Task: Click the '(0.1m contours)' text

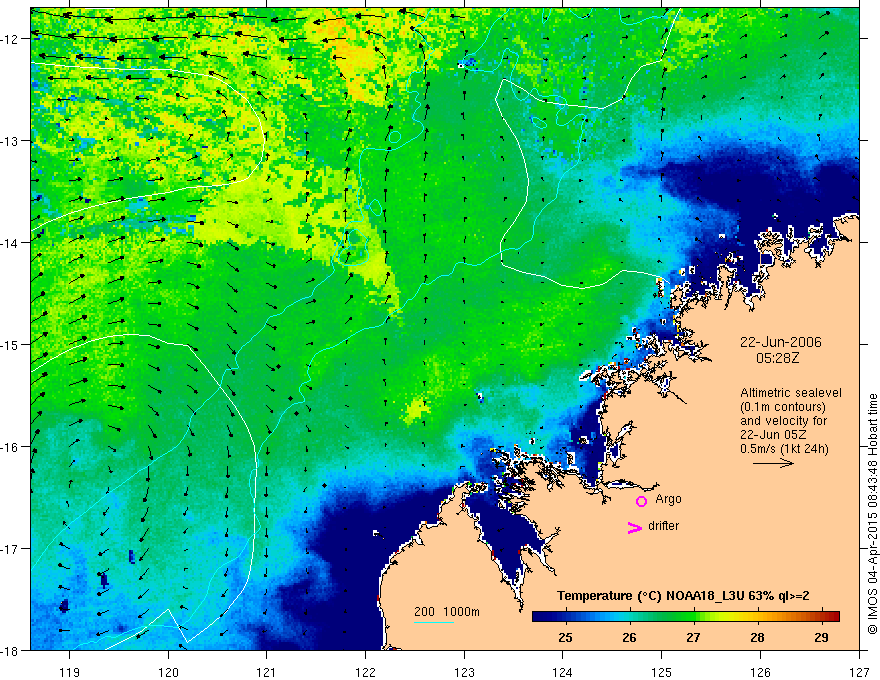Action: 783,407
